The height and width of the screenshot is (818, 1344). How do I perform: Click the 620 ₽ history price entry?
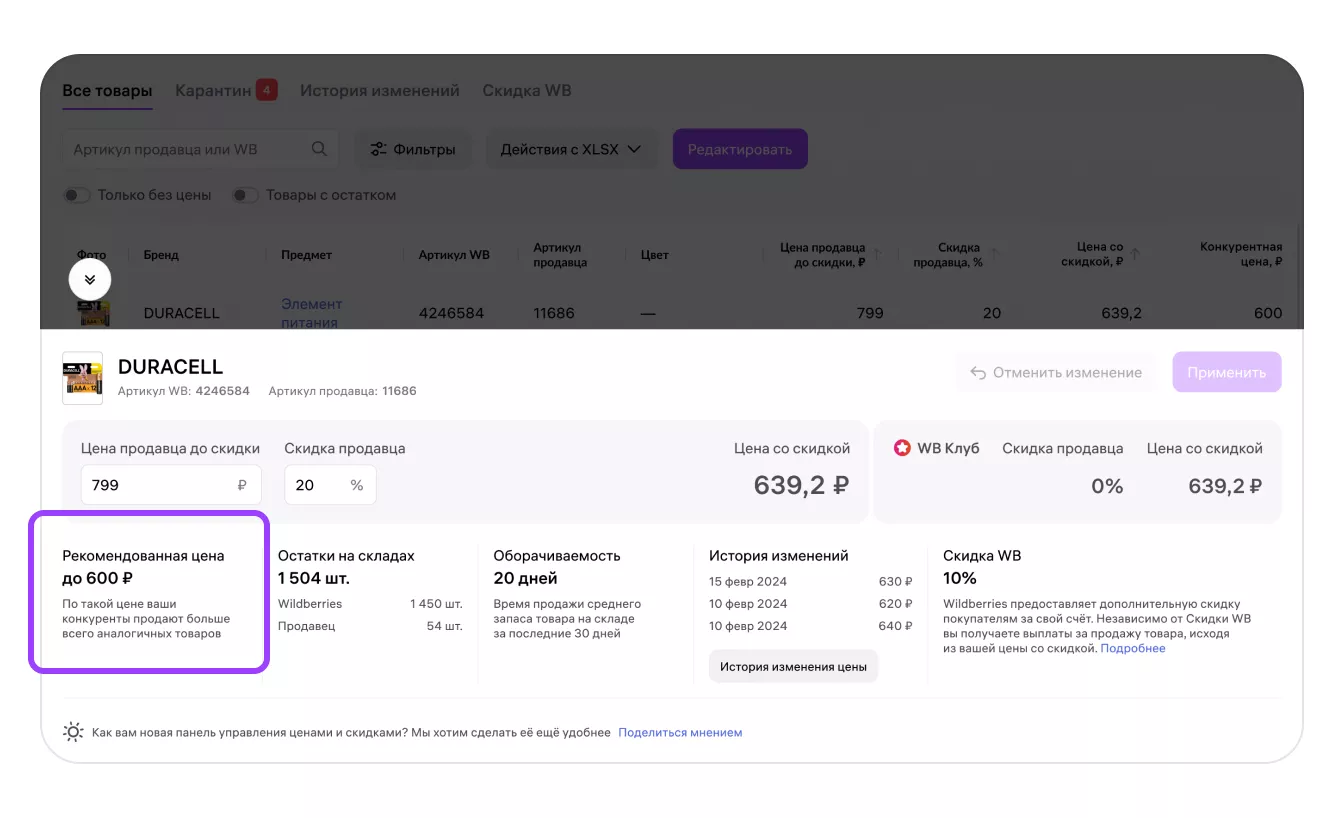[x=895, y=604]
